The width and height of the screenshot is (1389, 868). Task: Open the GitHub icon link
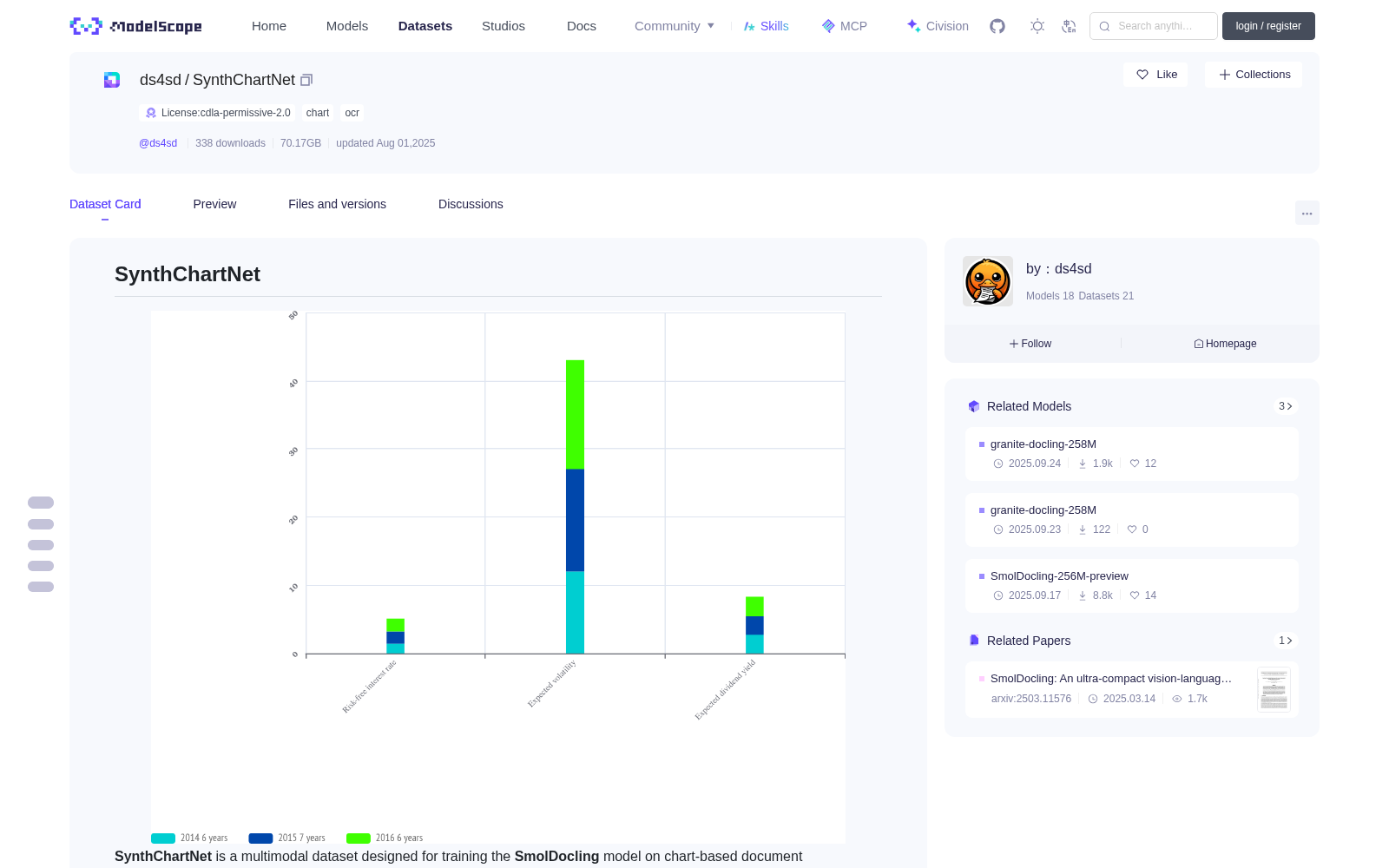tap(997, 26)
